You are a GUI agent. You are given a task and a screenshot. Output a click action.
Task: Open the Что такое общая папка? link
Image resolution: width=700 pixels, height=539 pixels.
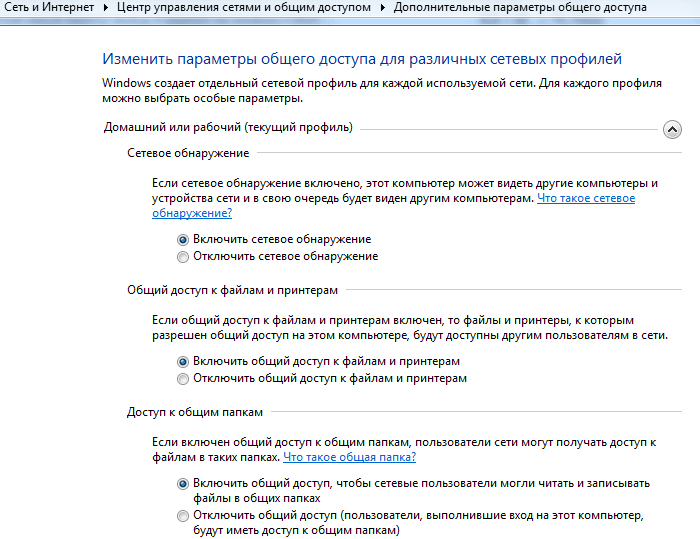click(x=349, y=457)
